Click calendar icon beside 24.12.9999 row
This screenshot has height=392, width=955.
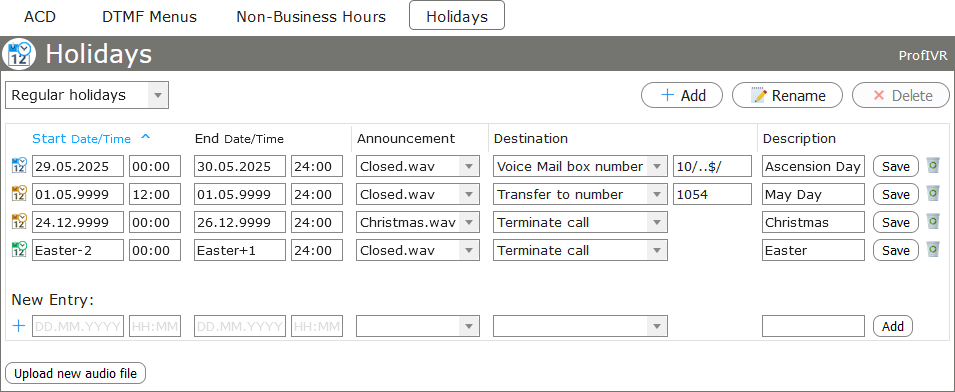pos(19,221)
